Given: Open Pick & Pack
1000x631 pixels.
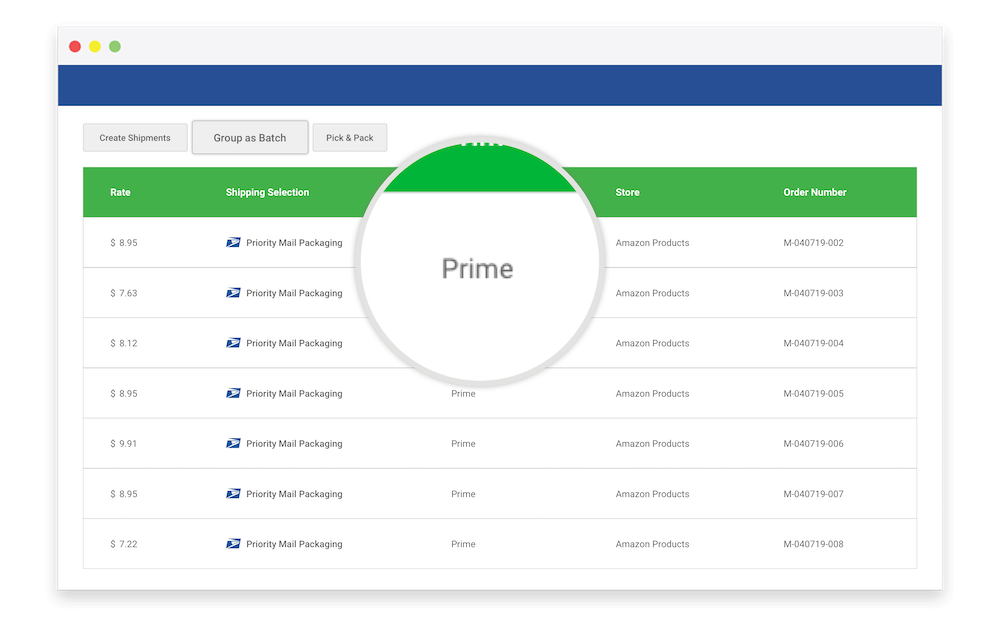Looking at the screenshot, I should (x=349, y=138).
